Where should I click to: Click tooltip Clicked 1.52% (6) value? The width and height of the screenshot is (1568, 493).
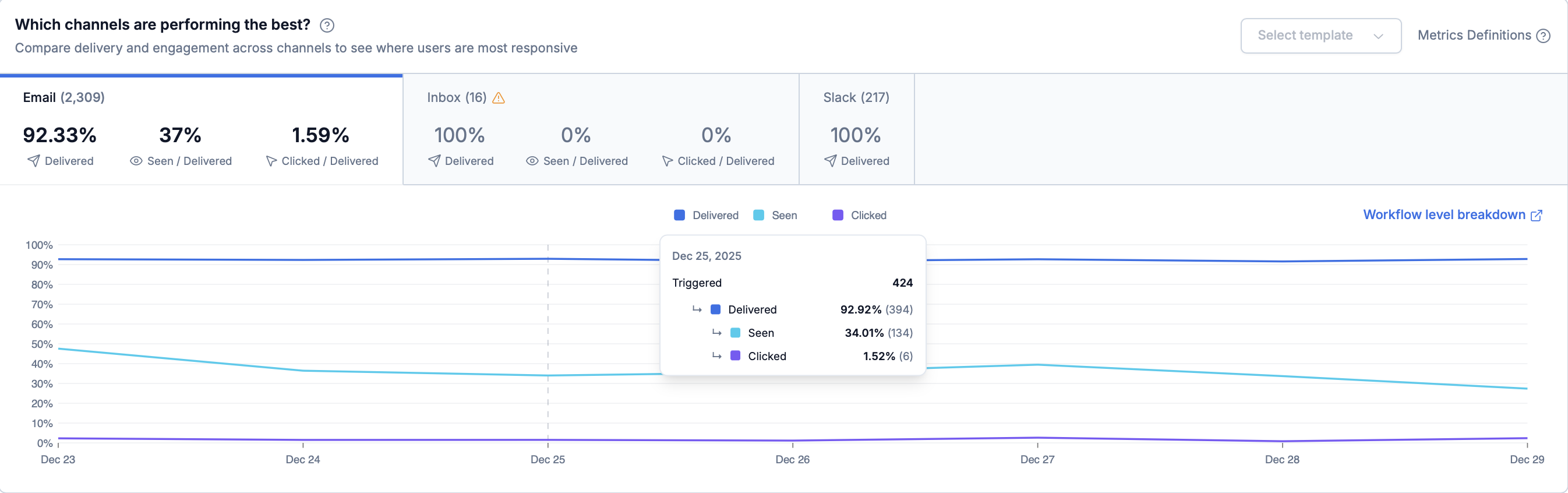888,356
